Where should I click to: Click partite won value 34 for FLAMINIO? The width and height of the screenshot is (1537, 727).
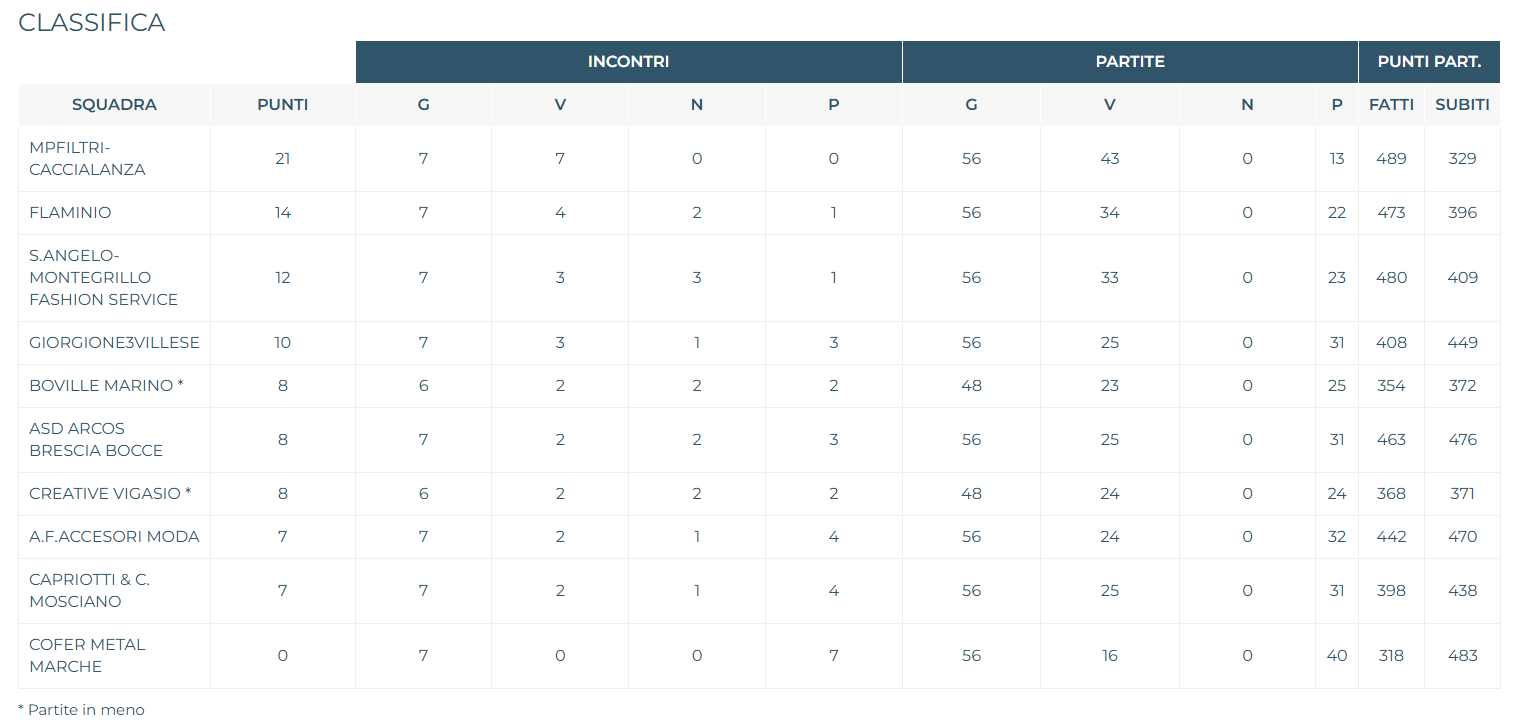click(x=1110, y=213)
